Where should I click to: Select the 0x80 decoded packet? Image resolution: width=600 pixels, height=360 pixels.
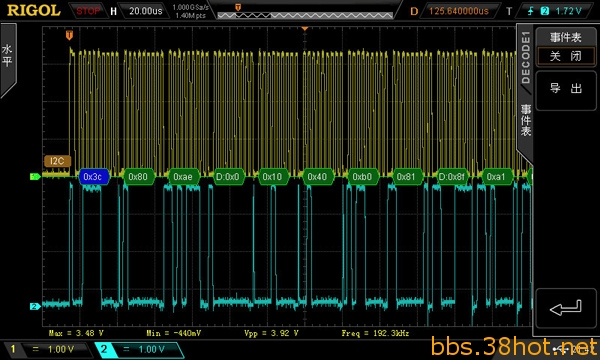coord(138,176)
